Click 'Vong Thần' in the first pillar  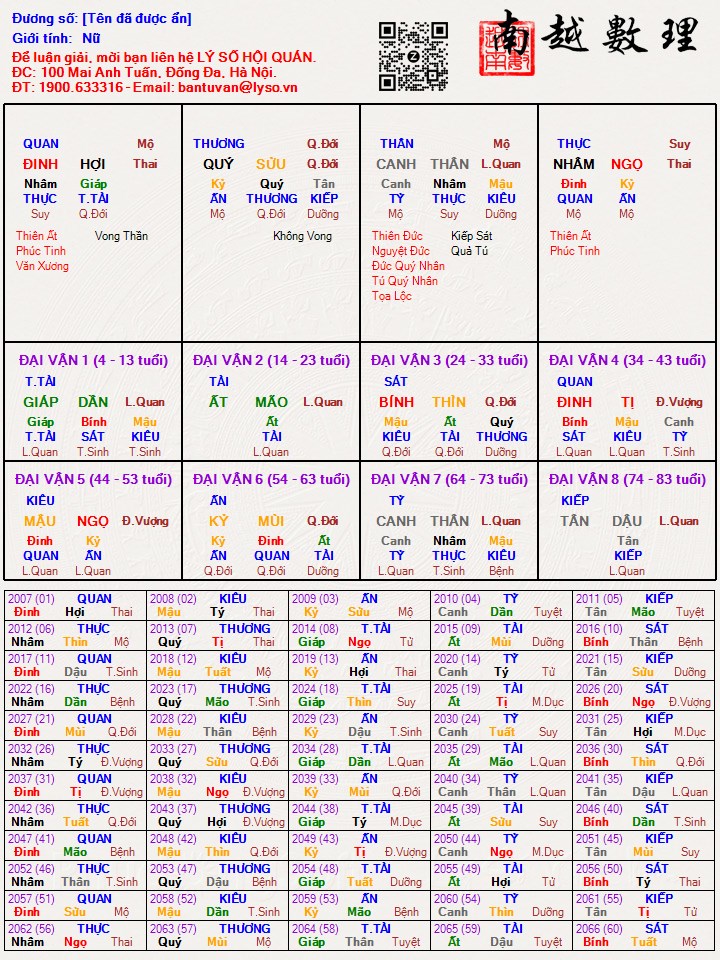[x=121, y=236]
